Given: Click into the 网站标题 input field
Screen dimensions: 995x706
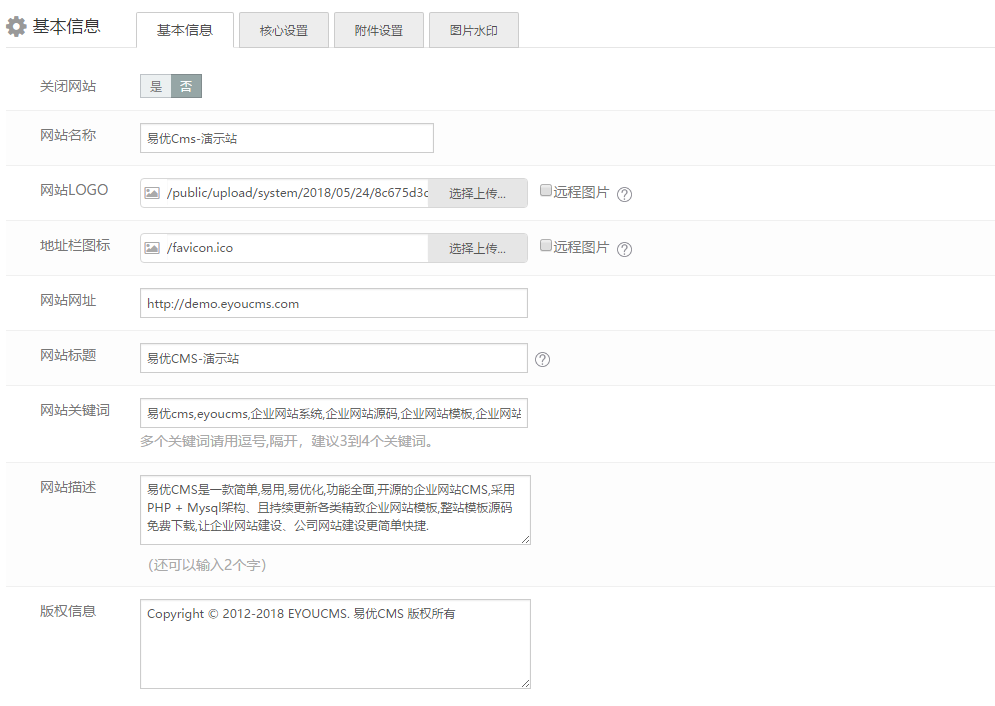Looking at the screenshot, I should pos(334,358).
